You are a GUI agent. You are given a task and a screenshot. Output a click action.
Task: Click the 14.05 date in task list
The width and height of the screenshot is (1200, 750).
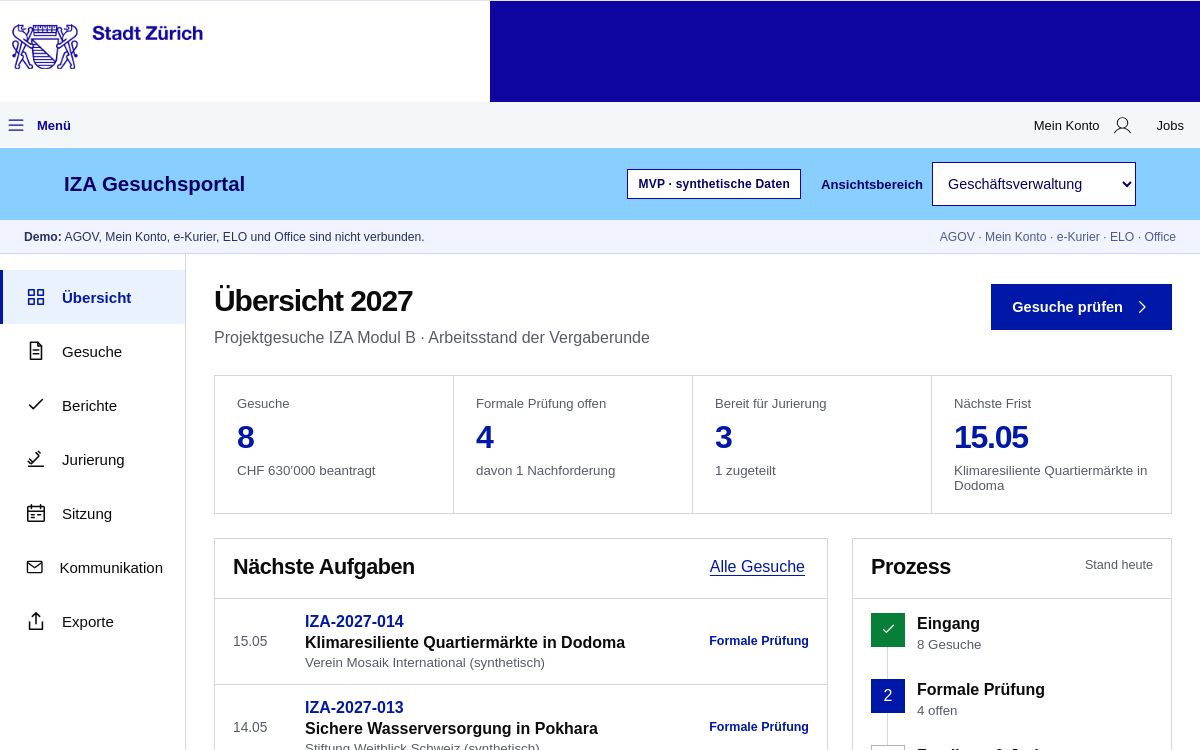[x=250, y=727]
